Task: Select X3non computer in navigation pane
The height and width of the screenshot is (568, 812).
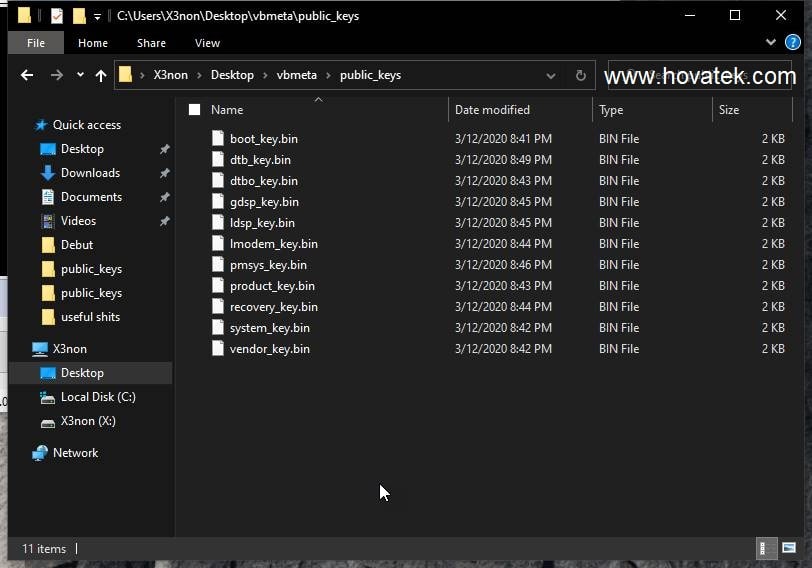Action: click(x=69, y=349)
